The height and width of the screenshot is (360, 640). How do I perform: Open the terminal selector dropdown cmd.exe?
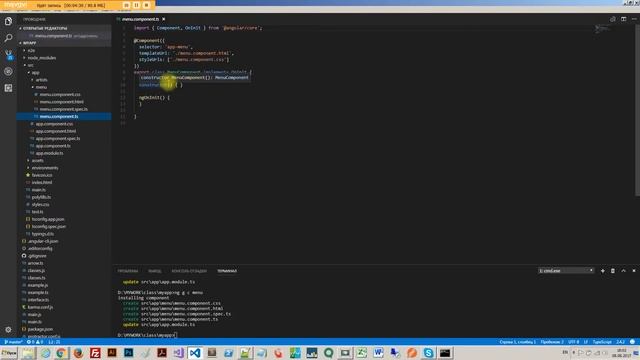click(566, 271)
